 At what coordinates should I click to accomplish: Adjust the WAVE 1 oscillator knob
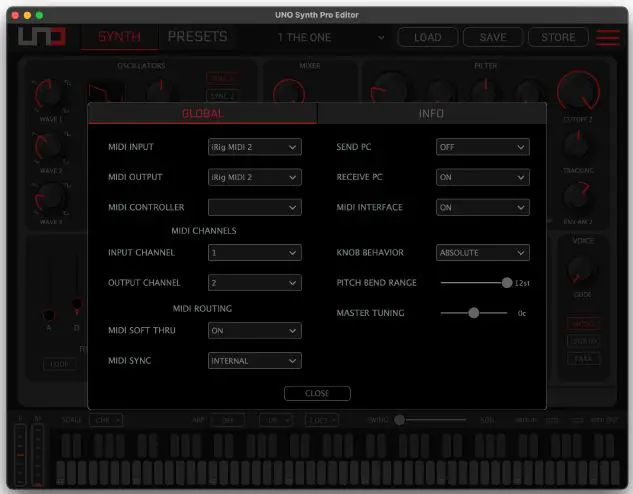pyautogui.click(x=49, y=96)
